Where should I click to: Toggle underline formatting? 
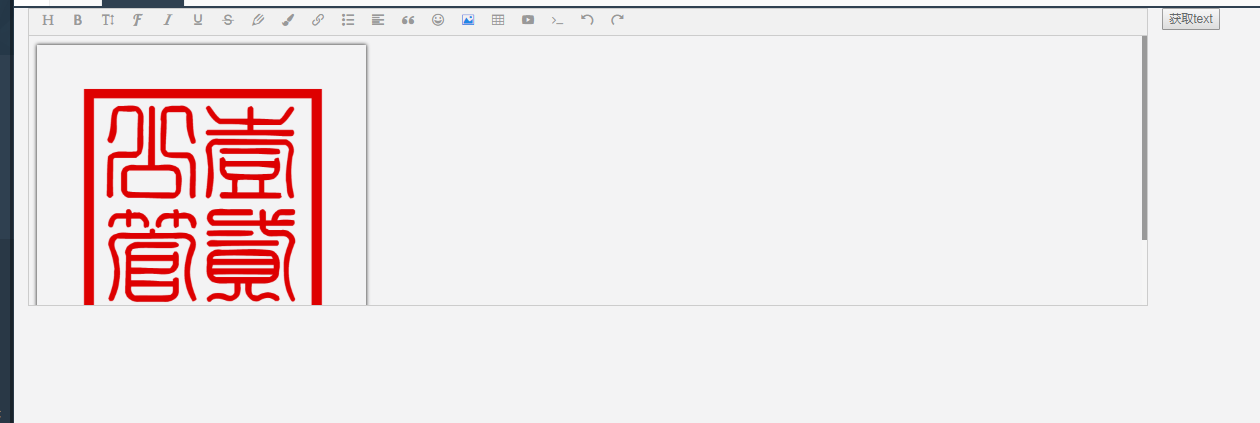(198, 20)
